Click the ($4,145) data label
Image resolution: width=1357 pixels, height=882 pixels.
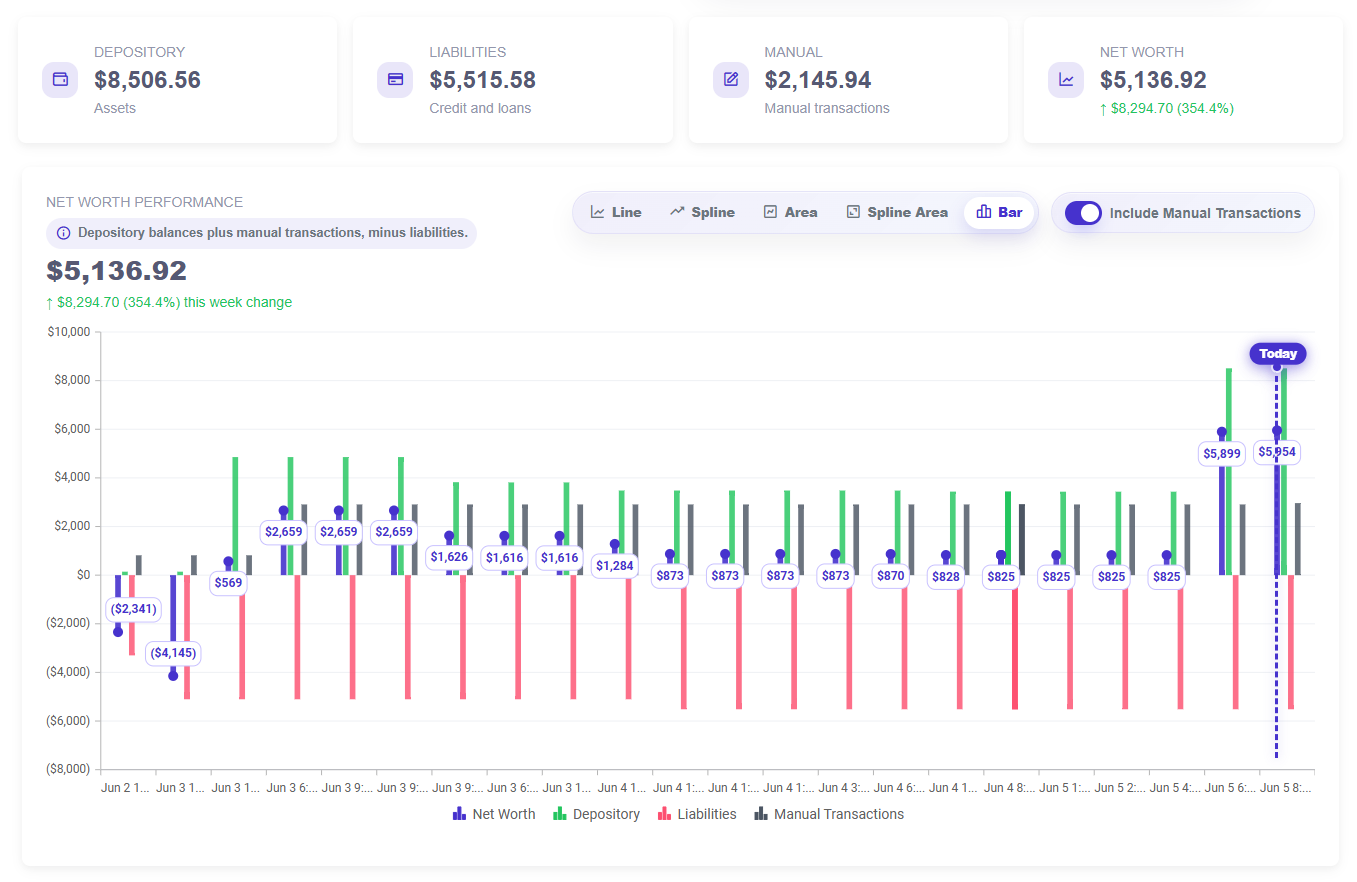173,653
